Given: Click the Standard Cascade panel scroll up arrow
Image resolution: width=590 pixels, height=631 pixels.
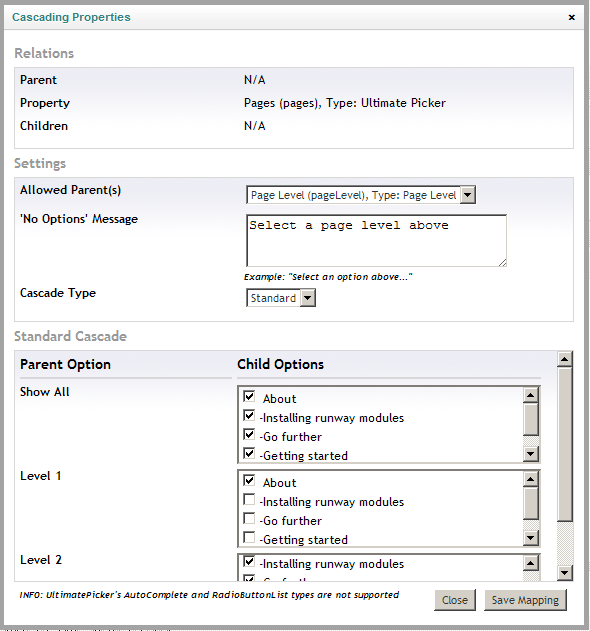Looking at the screenshot, I should [x=565, y=359].
